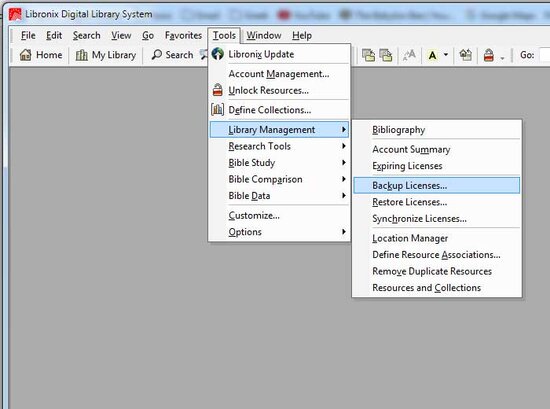Click the padlock icon beside Unlock Resources
This screenshot has width=550, height=409.
point(217,90)
